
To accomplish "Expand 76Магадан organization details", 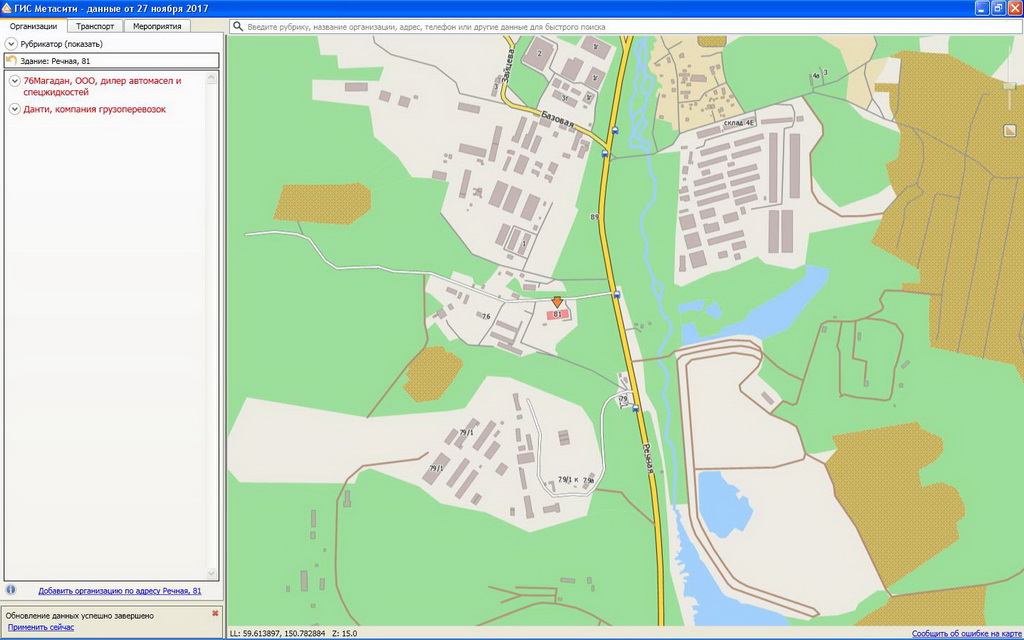I will (15, 81).
